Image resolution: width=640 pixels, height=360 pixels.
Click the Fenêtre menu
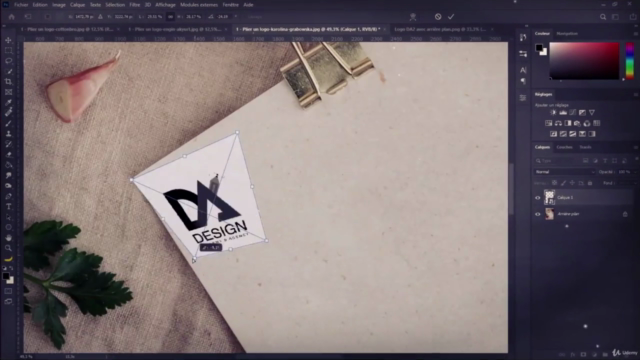(231, 5)
